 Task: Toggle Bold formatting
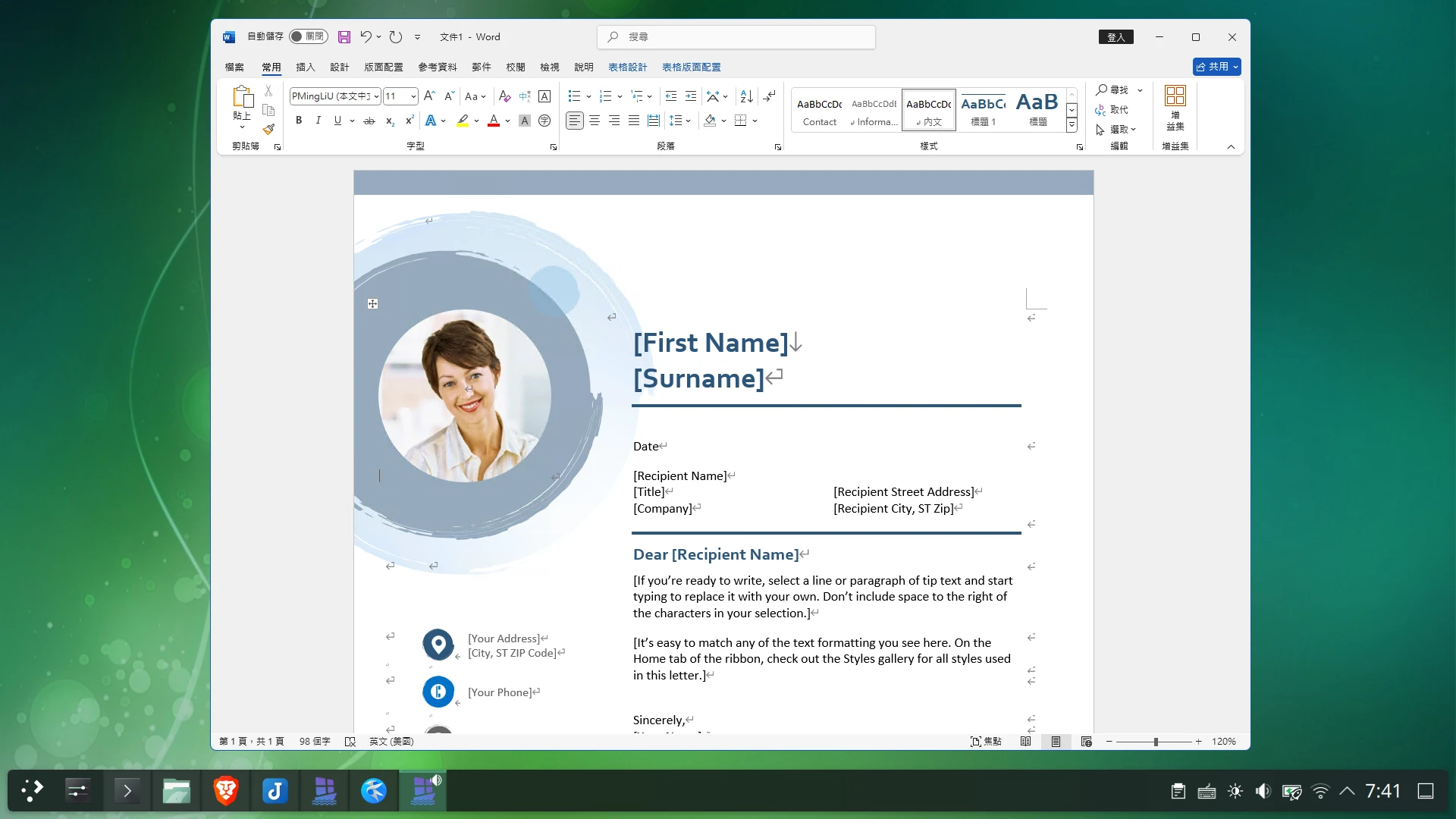coord(299,121)
